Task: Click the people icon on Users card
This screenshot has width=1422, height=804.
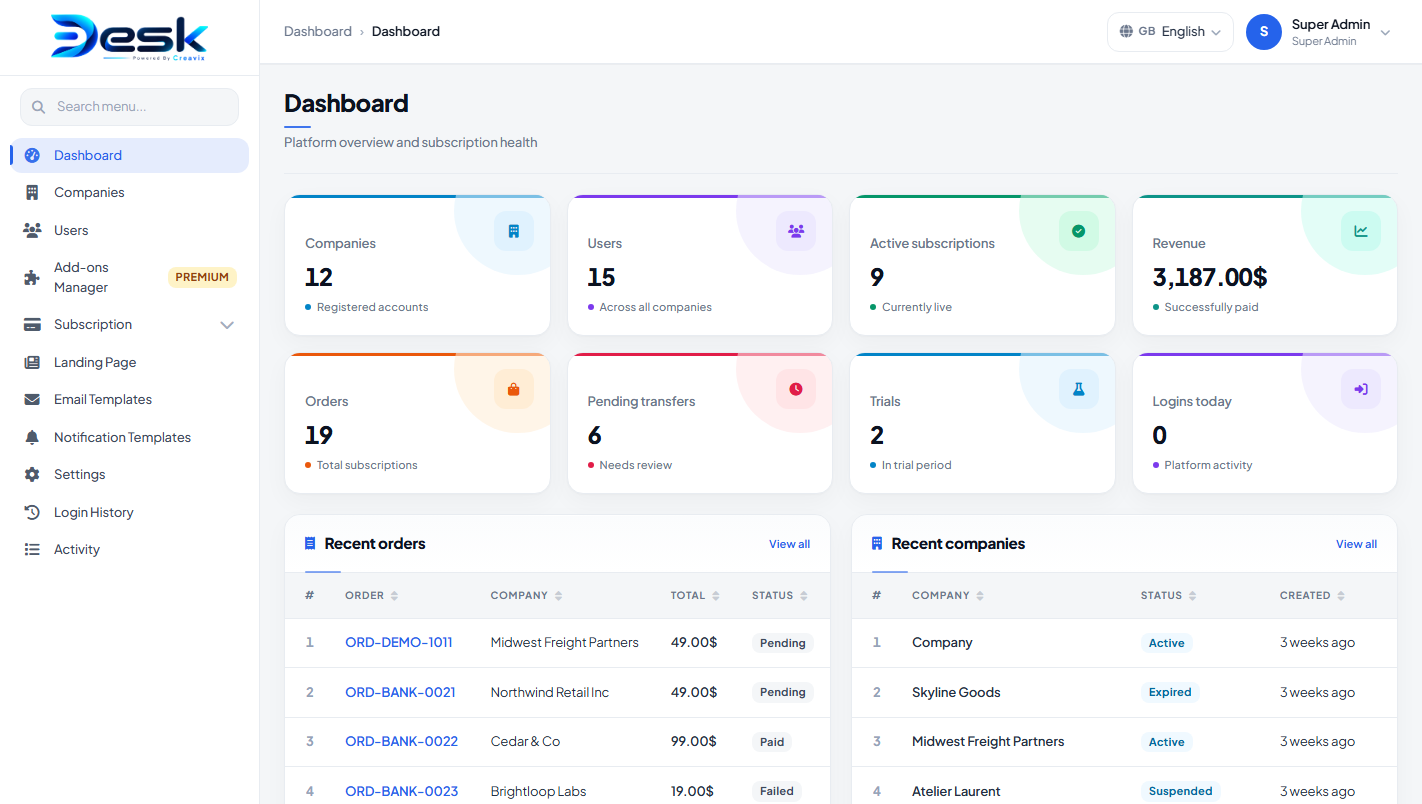Action: tap(796, 231)
